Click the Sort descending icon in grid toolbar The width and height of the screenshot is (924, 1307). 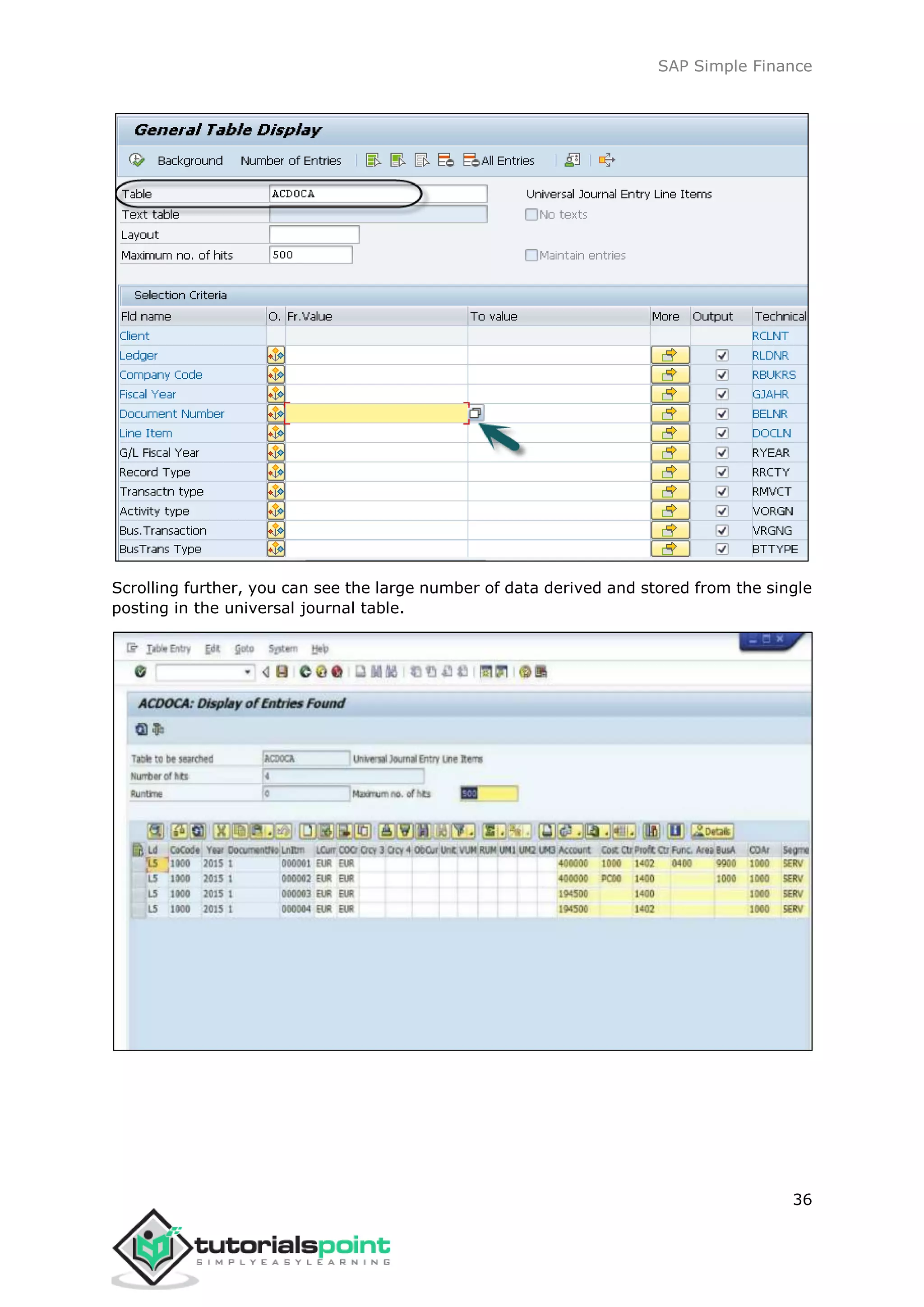(405, 831)
